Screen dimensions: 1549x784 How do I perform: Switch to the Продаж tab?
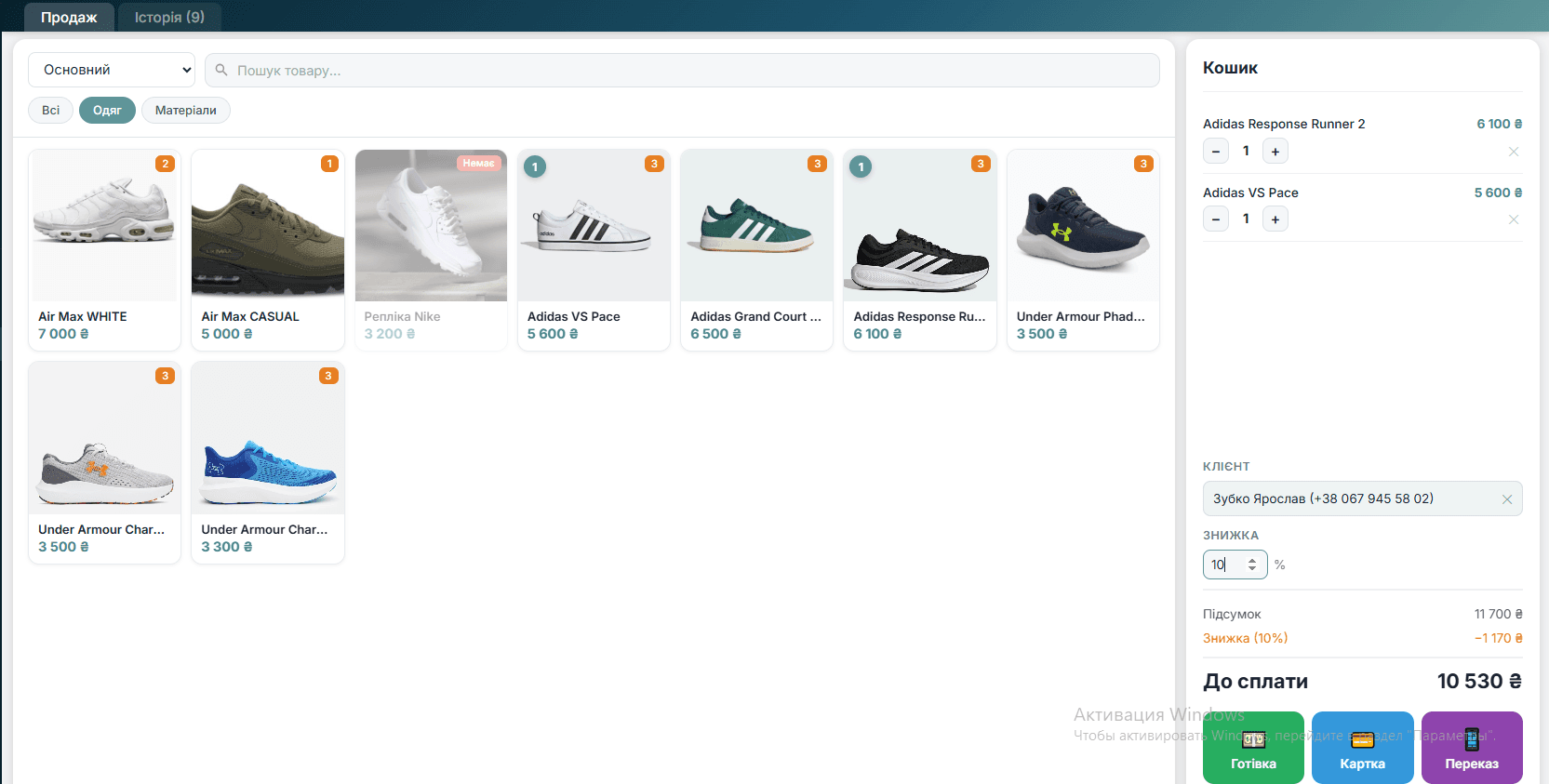click(x=69, y=17)
